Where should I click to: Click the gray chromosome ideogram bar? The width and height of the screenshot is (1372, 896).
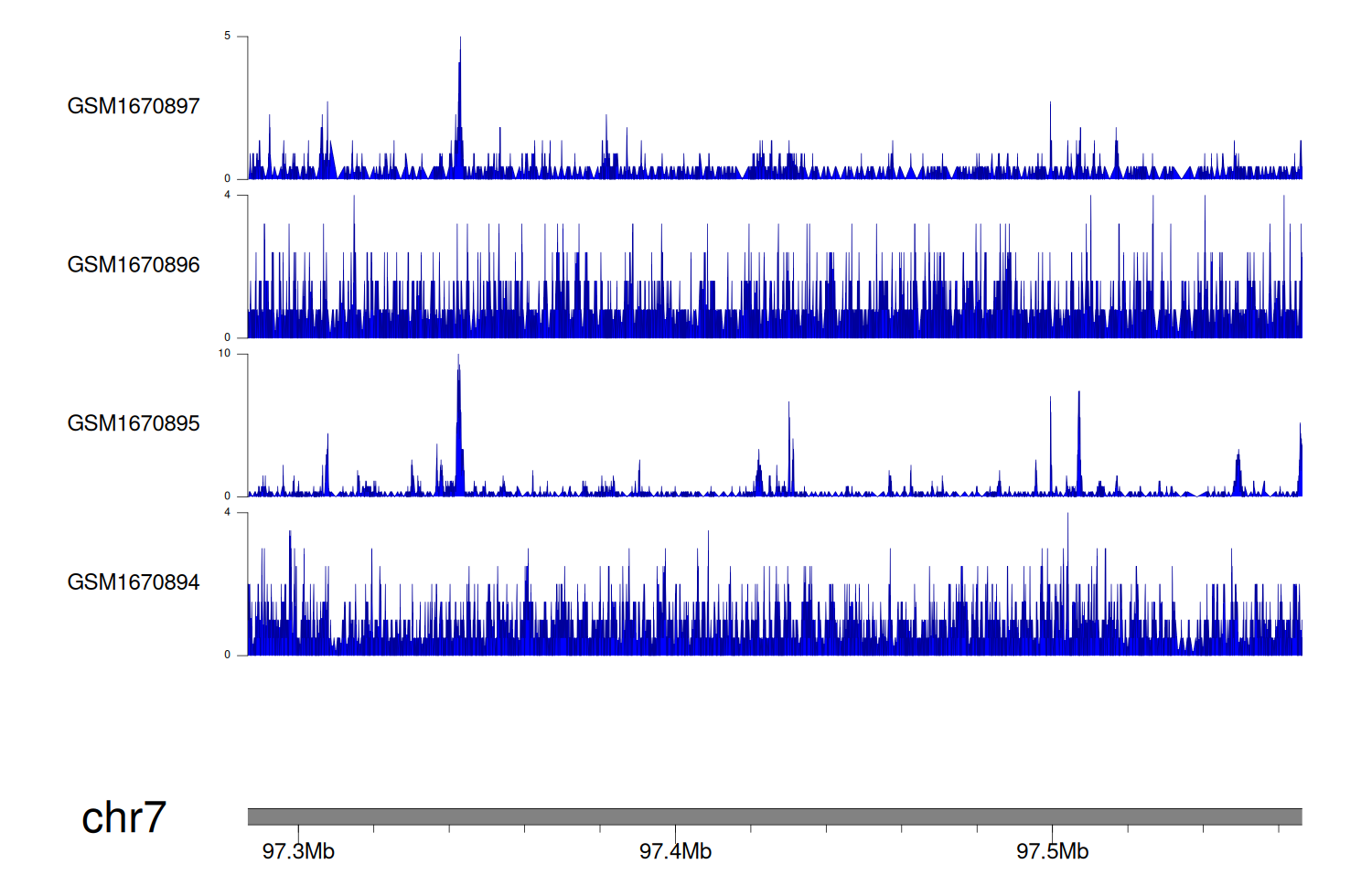[774, 816]
